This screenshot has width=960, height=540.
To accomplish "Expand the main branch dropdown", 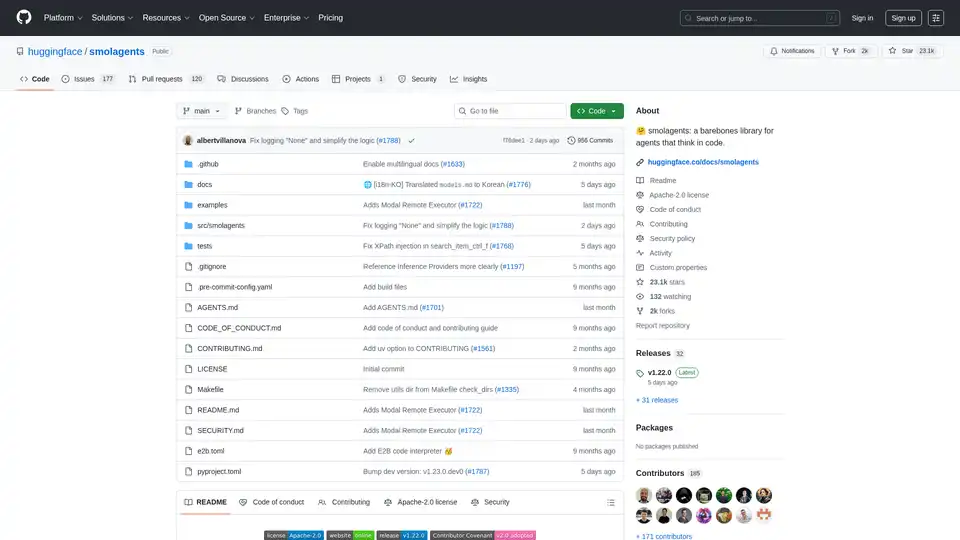I will coord(202,111).
